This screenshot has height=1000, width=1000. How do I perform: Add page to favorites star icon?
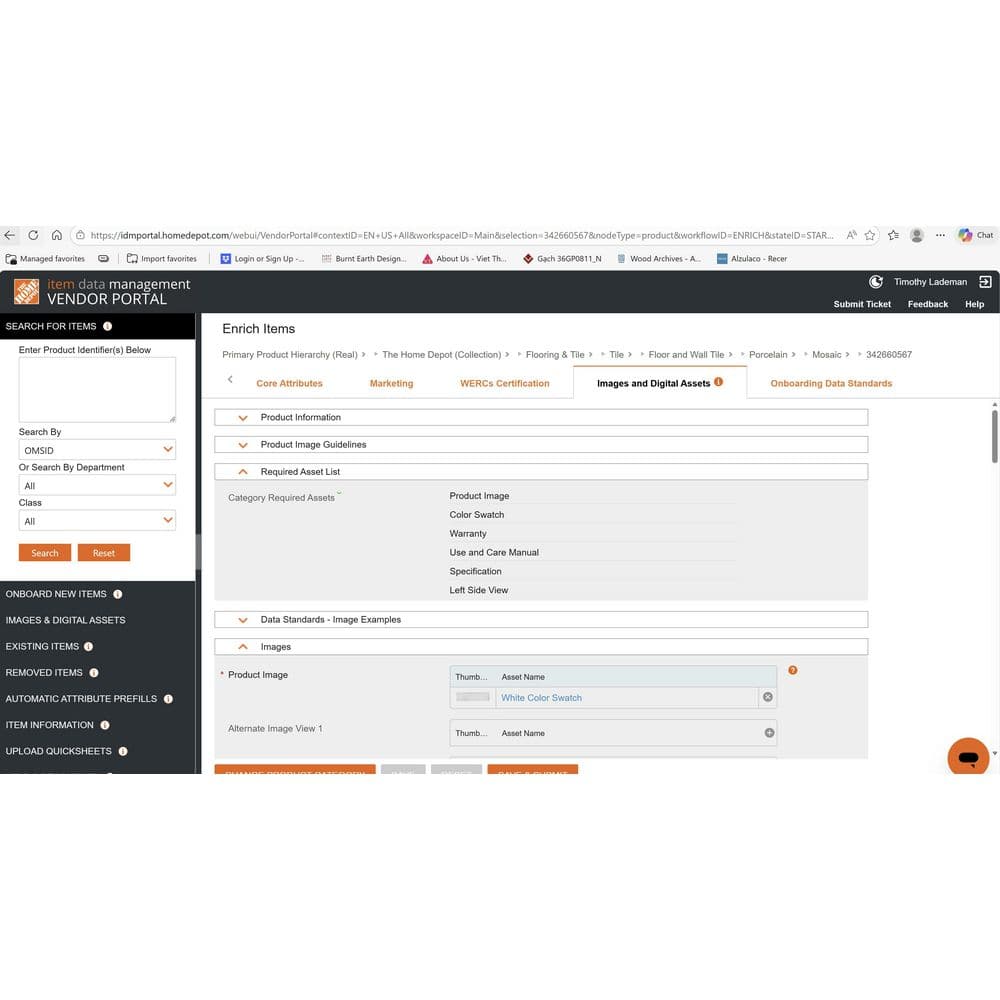coord(870,235)
